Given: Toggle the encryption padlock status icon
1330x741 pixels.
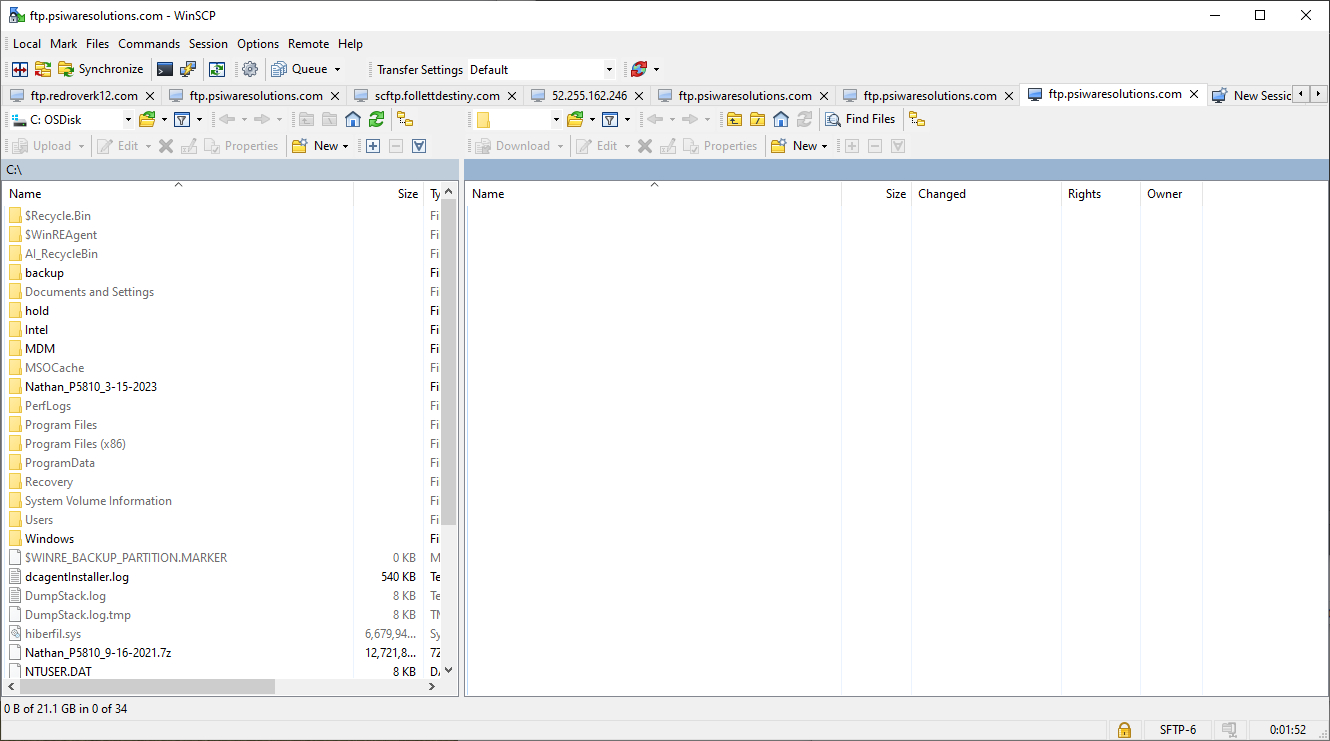Looking at the screenshot, I should click(x=1124, y=729).
